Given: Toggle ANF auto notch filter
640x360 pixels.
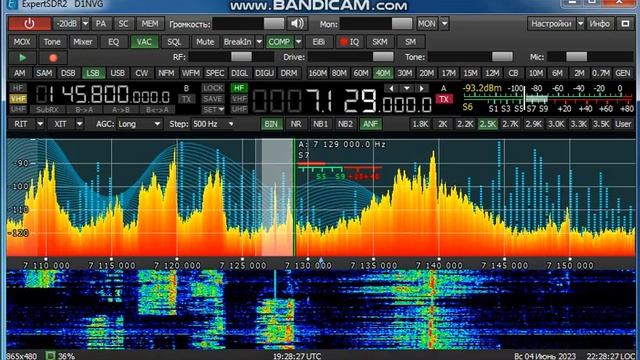Looking at the screenshot, I should coord(370,124).
